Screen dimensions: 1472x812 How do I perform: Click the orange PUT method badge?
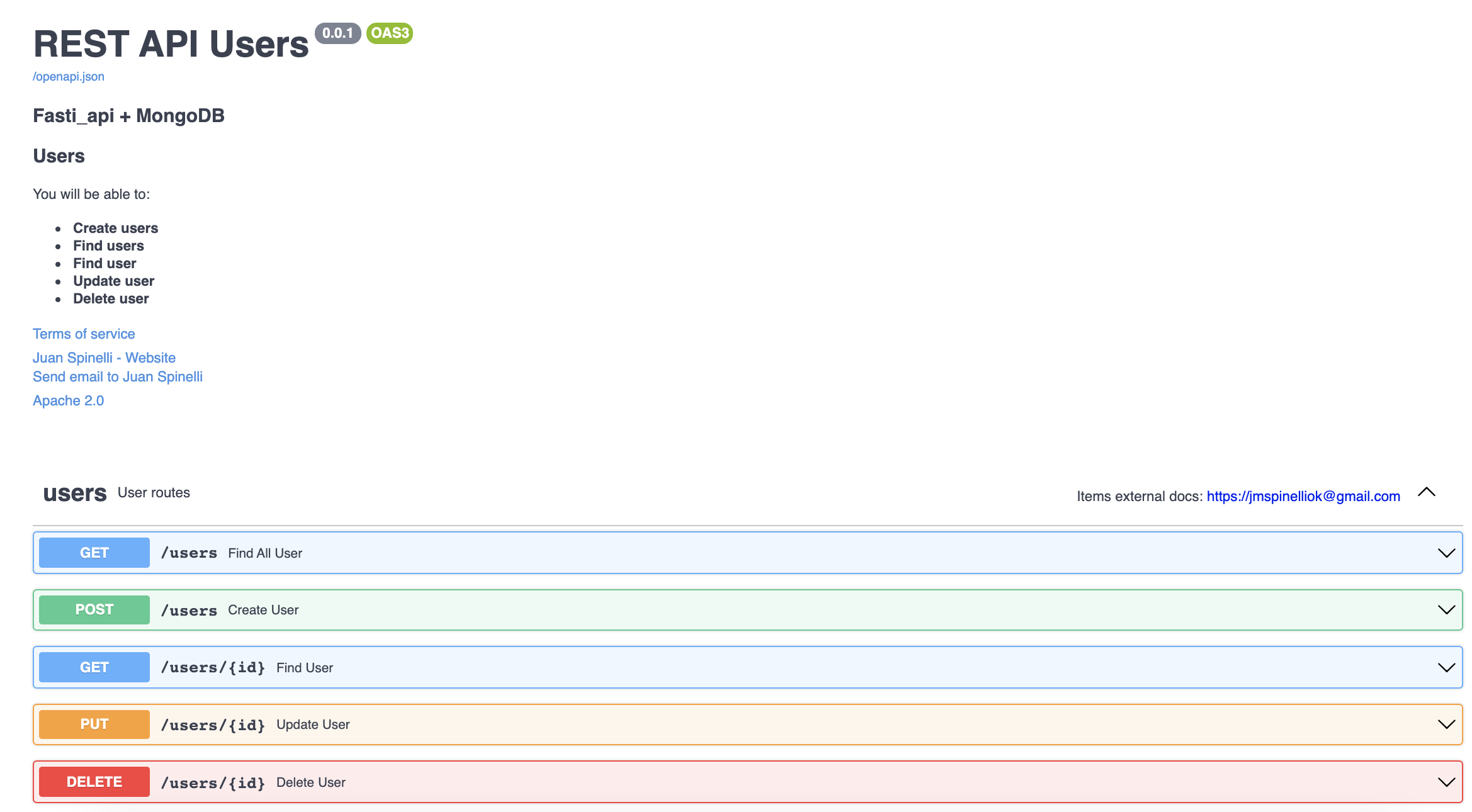pyautogui.click(x=94, y=724)
